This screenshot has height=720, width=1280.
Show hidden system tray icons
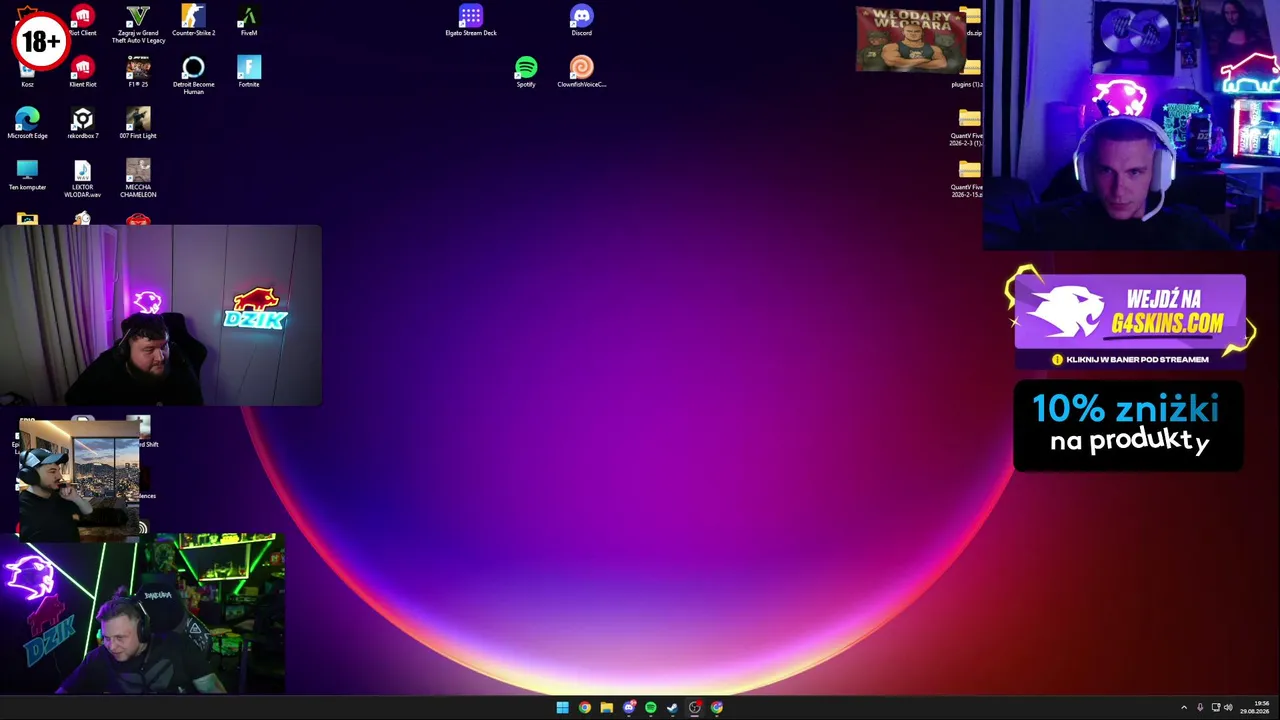click(1184, 708)
